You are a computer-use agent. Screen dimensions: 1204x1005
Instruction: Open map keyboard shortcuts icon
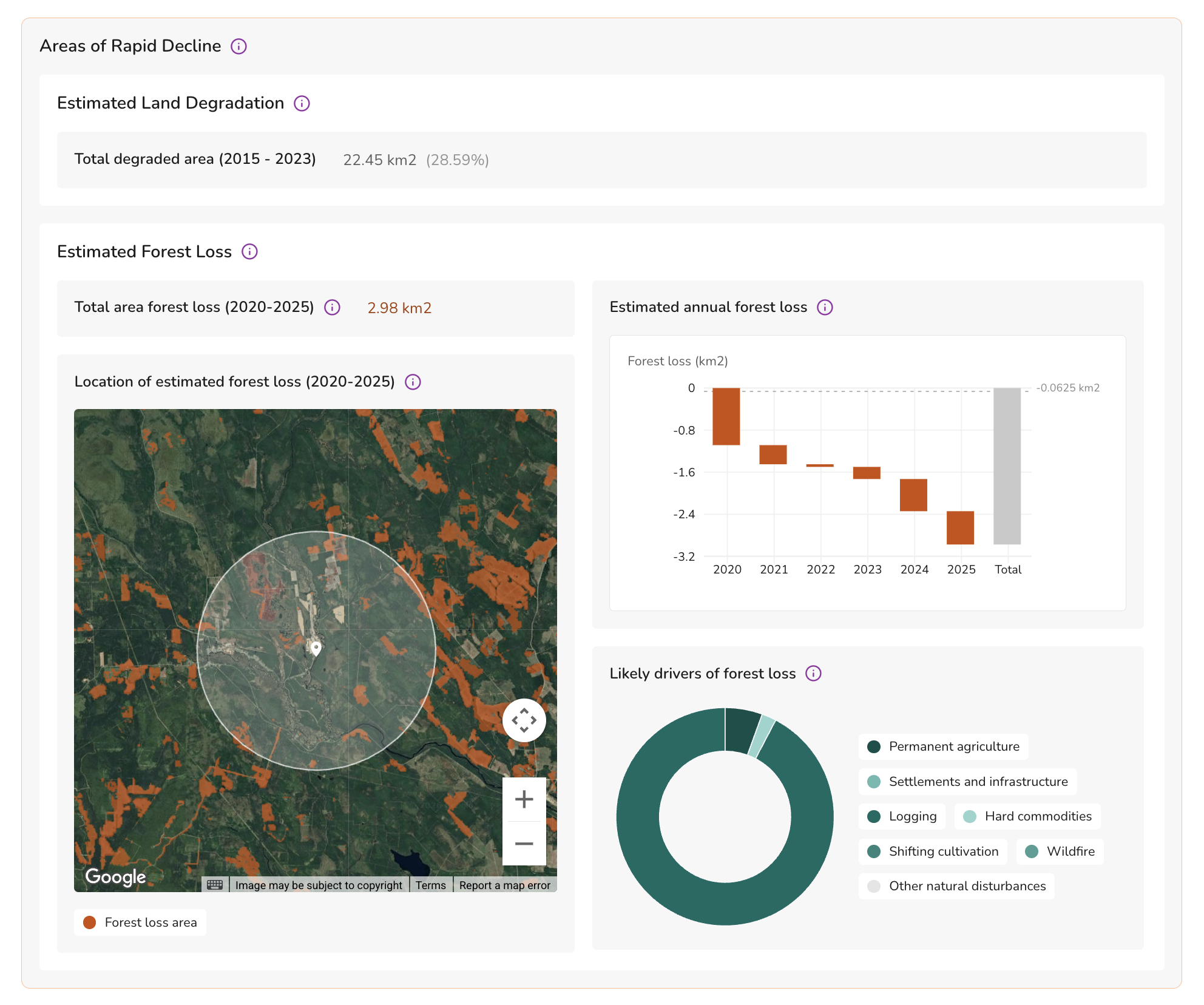click(215, 885)
